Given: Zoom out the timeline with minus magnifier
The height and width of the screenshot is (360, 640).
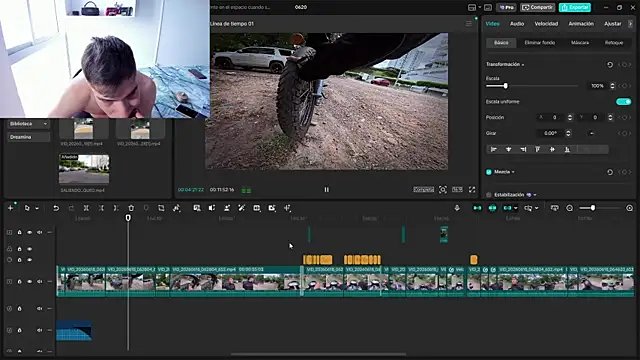Looking at the screenshot, I should click(x=569, y=208).
